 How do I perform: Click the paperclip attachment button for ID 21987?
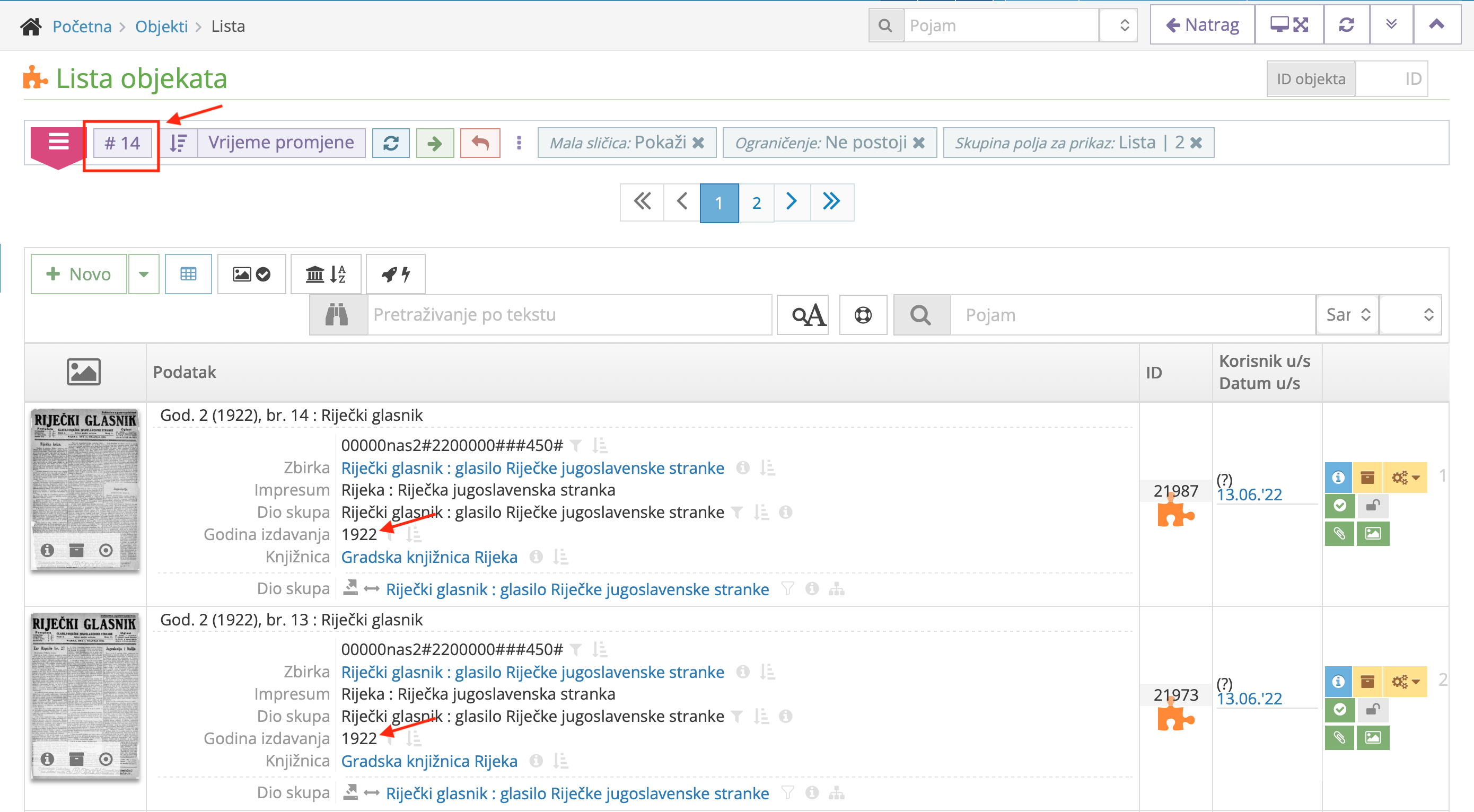(x=1339, y=534)
